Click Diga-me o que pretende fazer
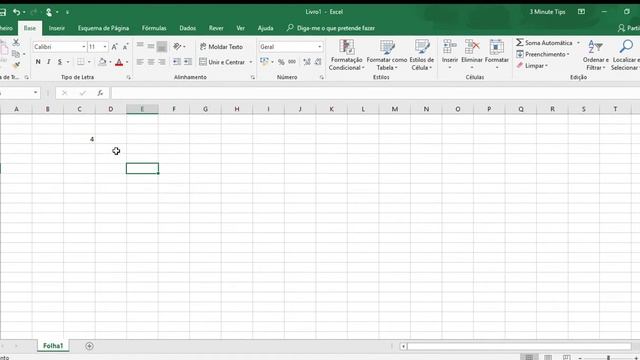 pyautogui.click(x=331, y=28)
